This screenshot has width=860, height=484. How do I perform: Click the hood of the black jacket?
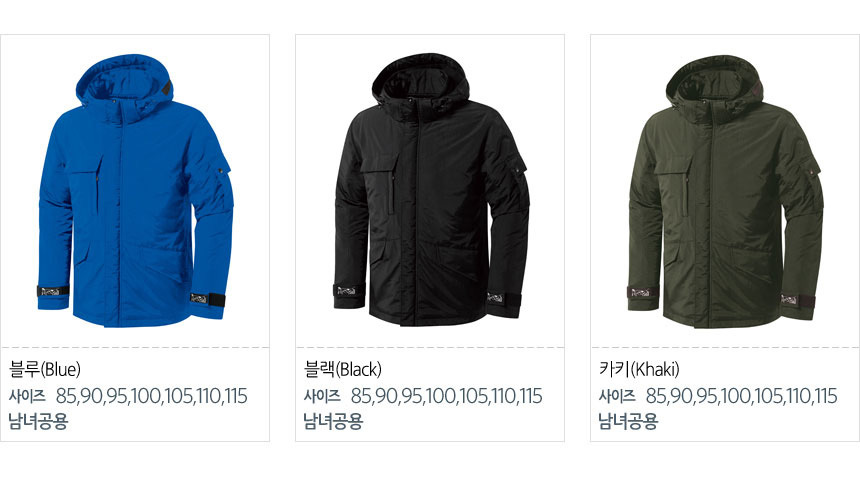(x=421, y=82)
